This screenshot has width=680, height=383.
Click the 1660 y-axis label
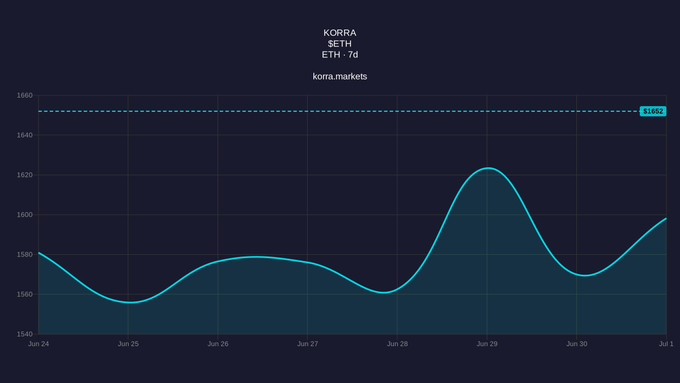(x=25, y=95)
